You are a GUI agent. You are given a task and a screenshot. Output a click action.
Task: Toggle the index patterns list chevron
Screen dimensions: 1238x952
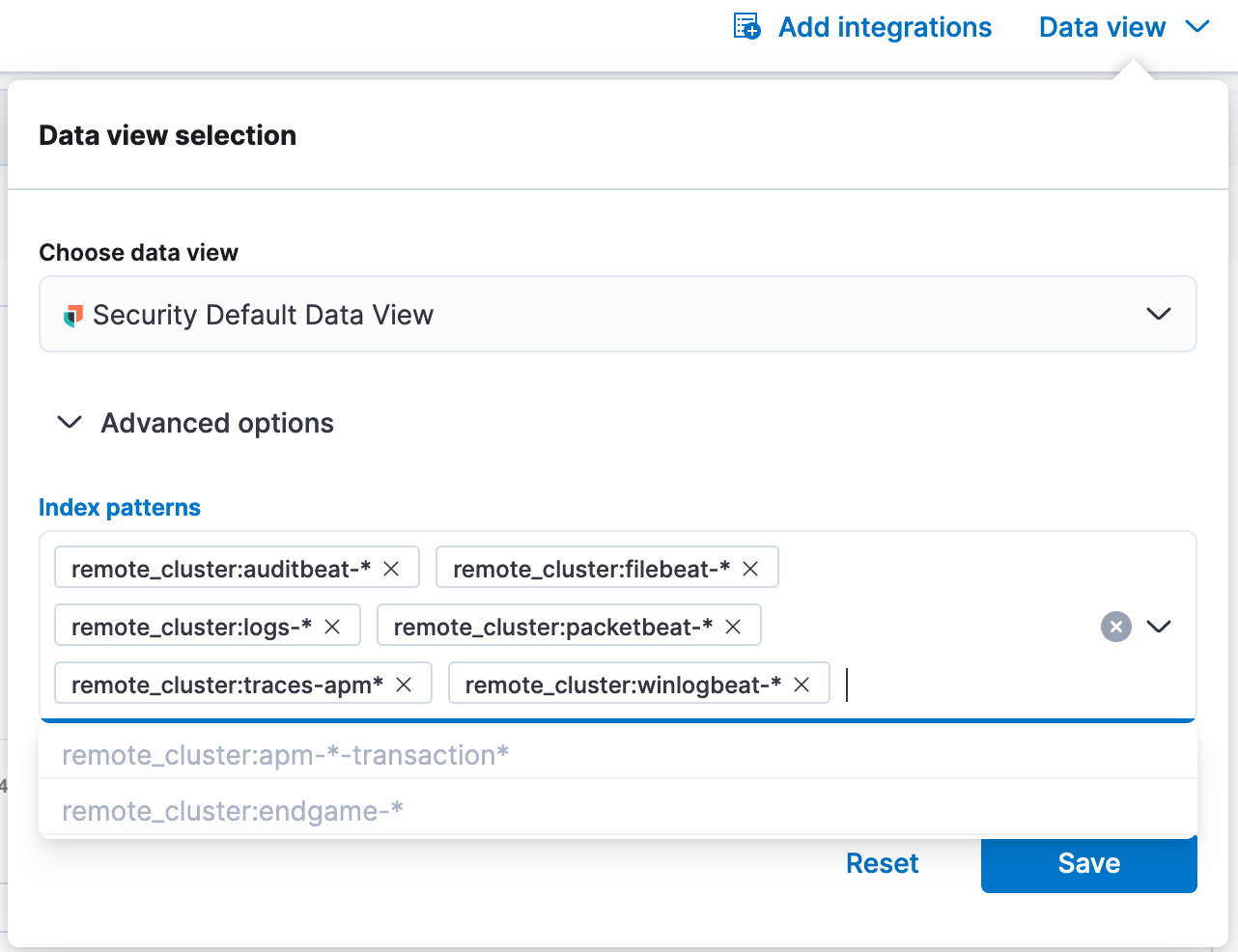coord(1159,627)
